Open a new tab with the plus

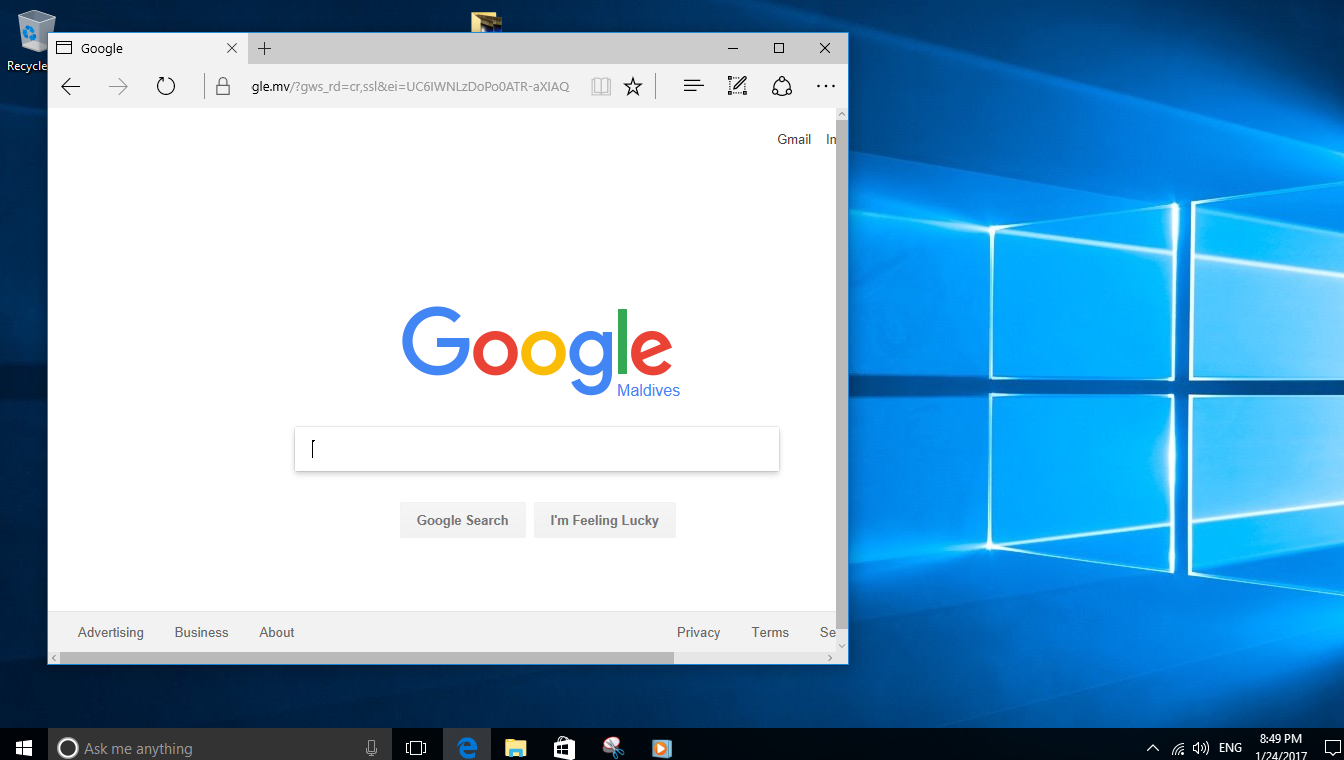pos(264,48)
